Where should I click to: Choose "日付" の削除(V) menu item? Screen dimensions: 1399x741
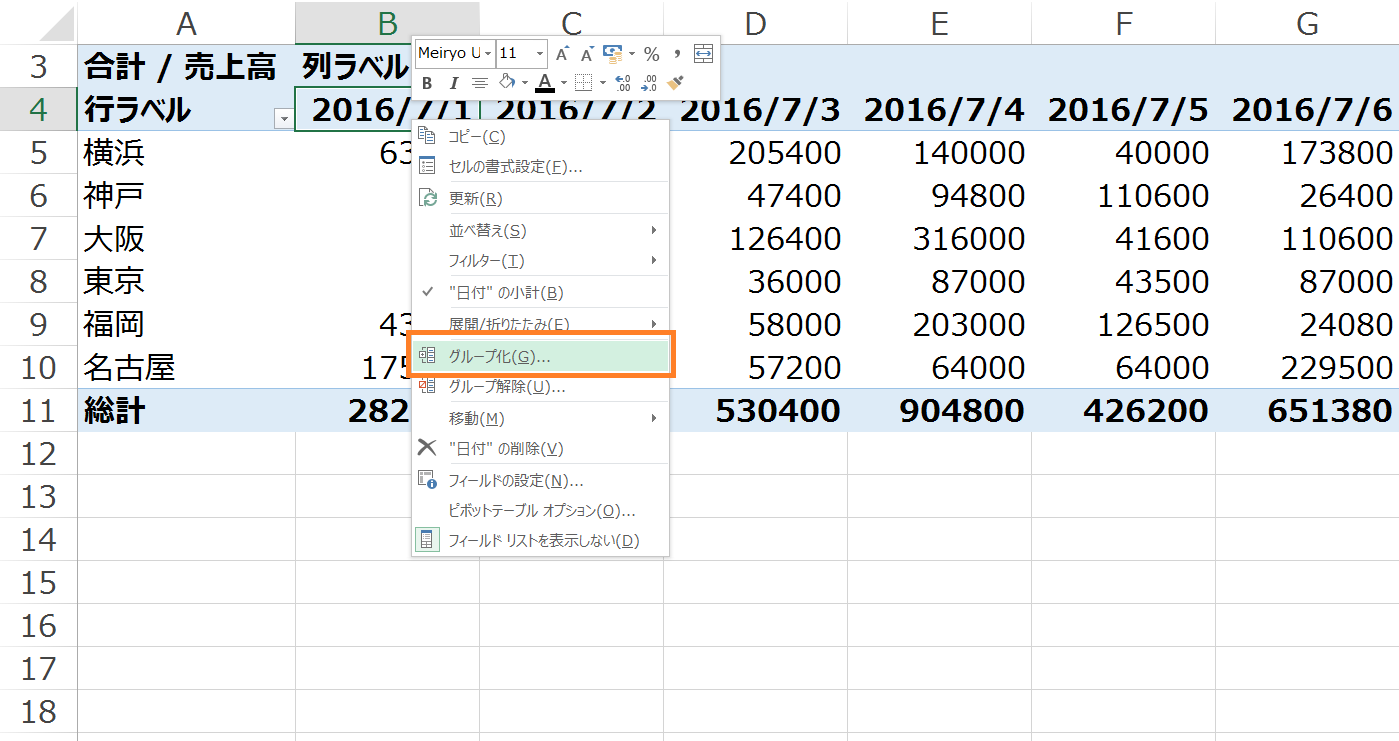pyautogui.click(x=540, y=448)
